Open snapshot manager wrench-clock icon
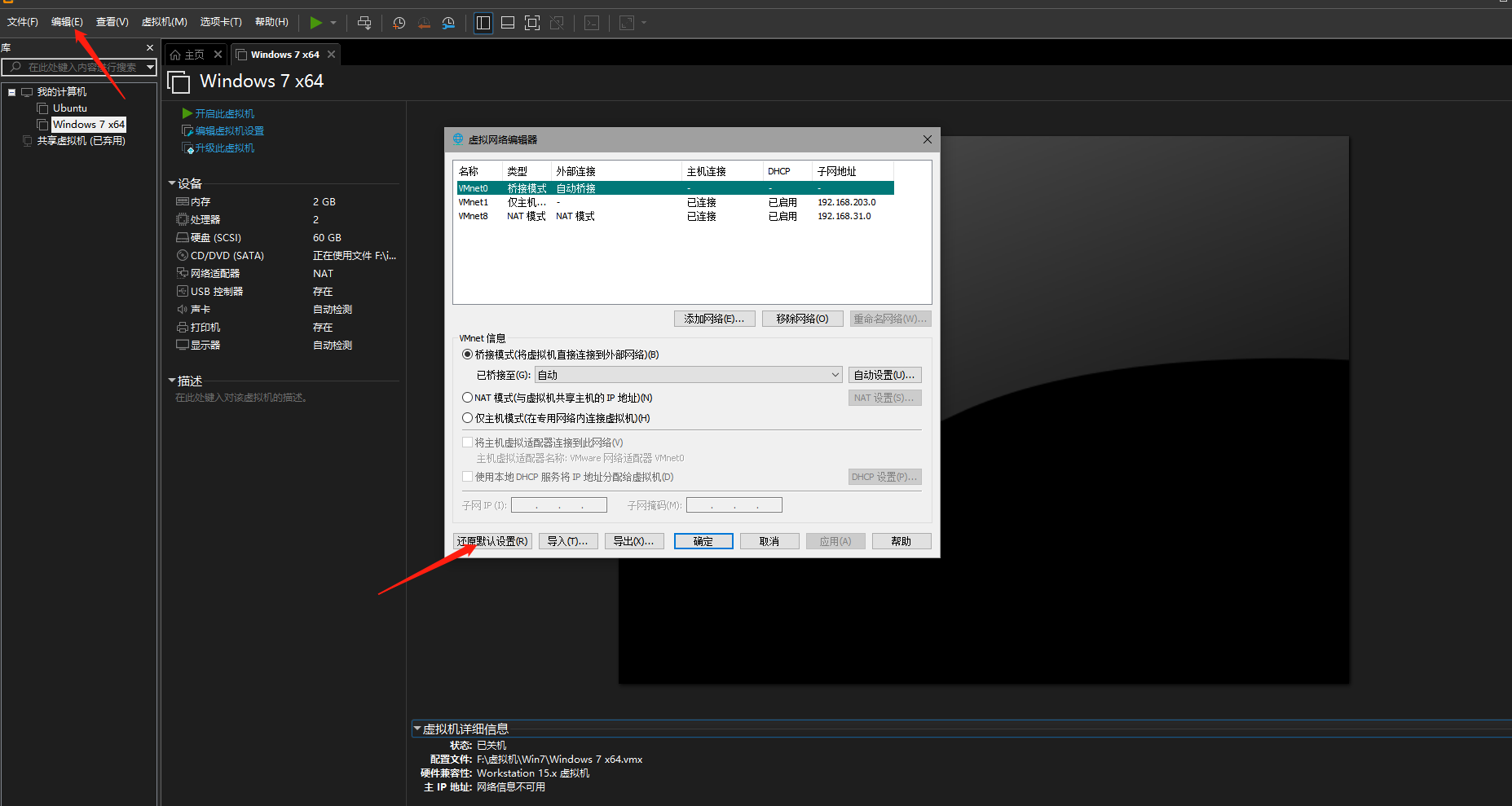1512x806 pixels. (448, 23)
